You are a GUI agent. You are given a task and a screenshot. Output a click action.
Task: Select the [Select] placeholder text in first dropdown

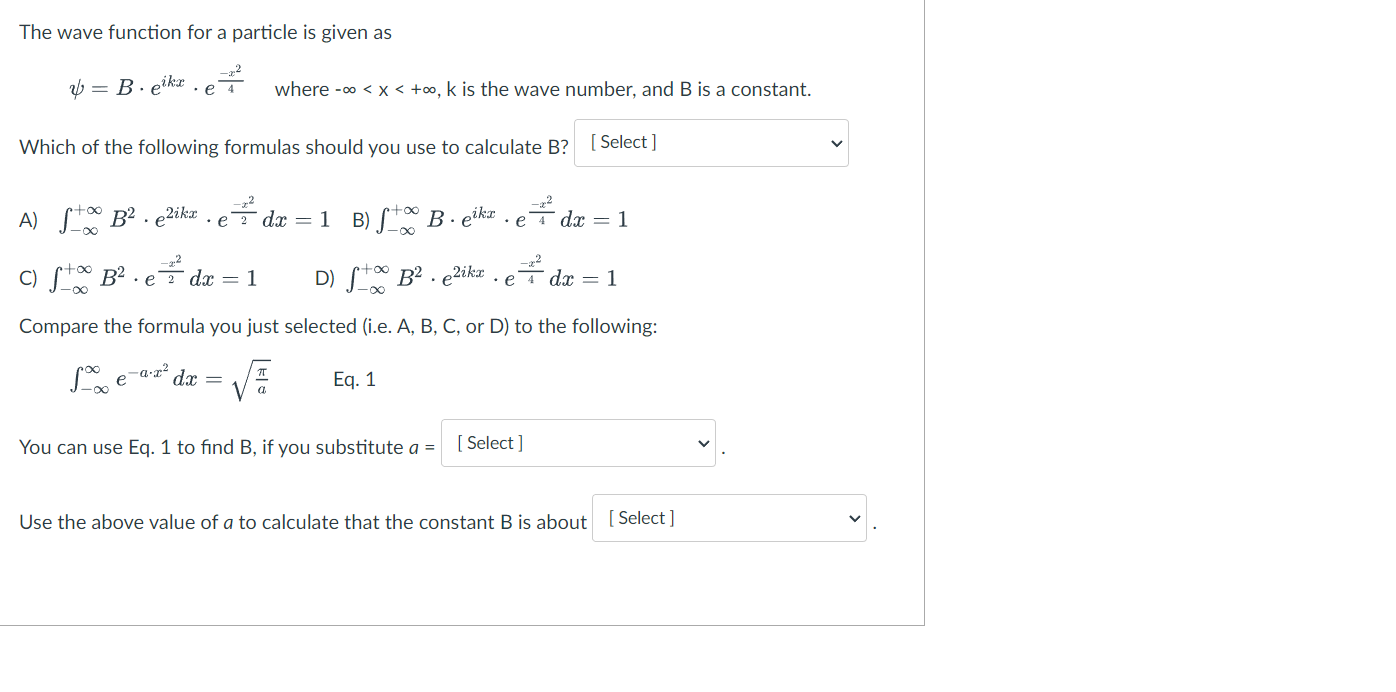[x=623, y=141]
